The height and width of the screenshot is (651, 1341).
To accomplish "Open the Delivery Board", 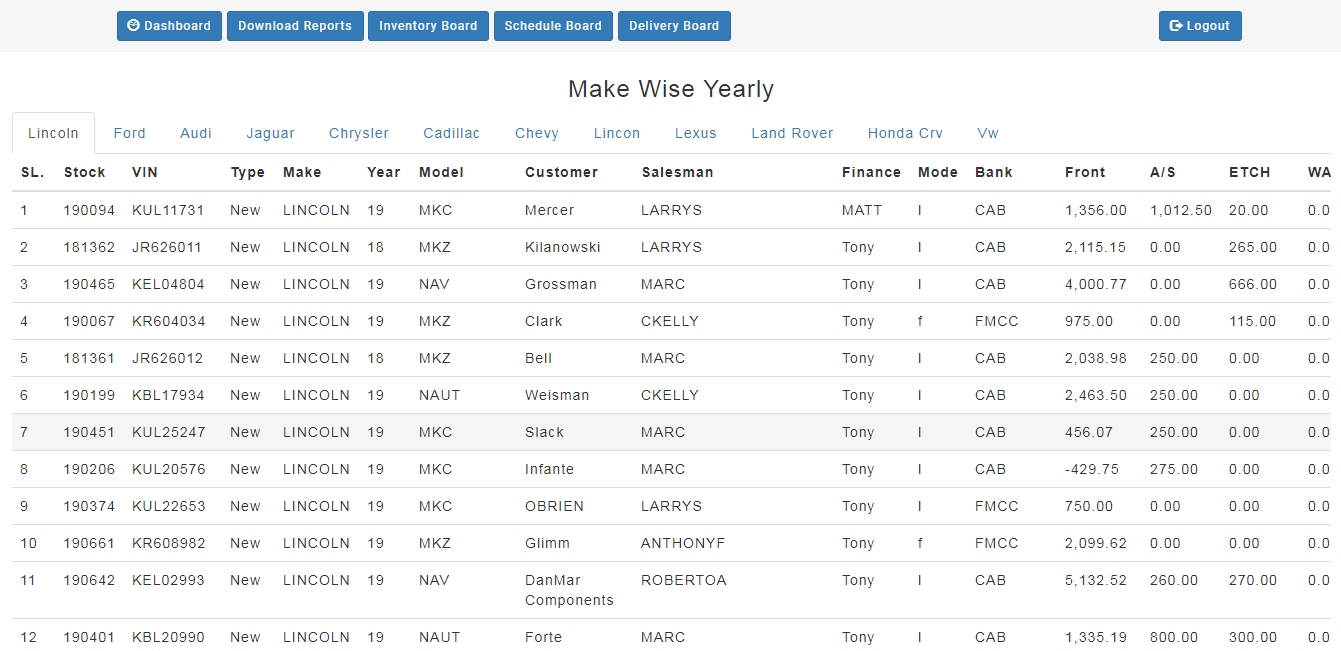I will coord(674,26).
